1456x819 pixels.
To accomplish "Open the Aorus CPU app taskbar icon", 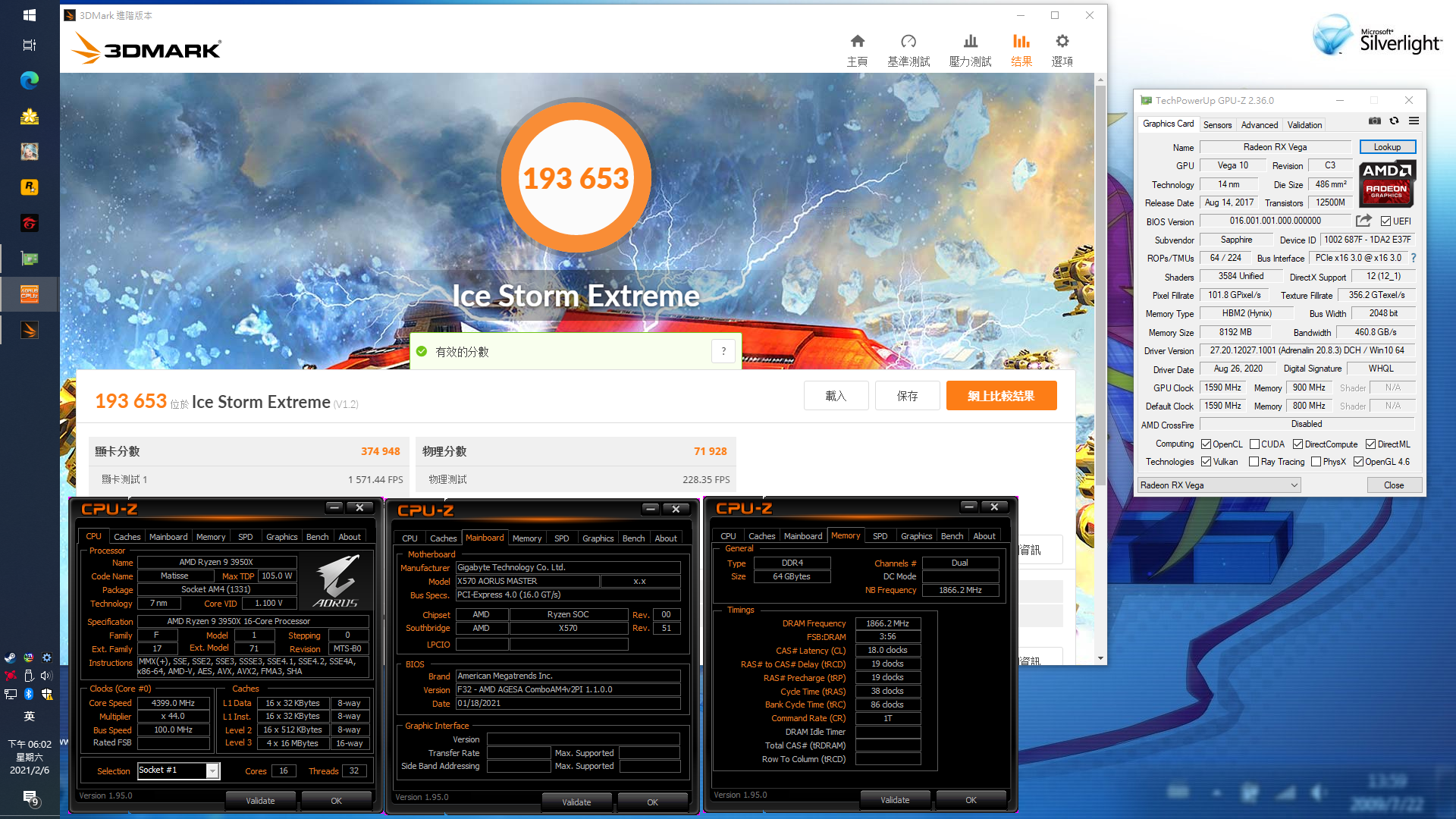I will coord(30,294).
